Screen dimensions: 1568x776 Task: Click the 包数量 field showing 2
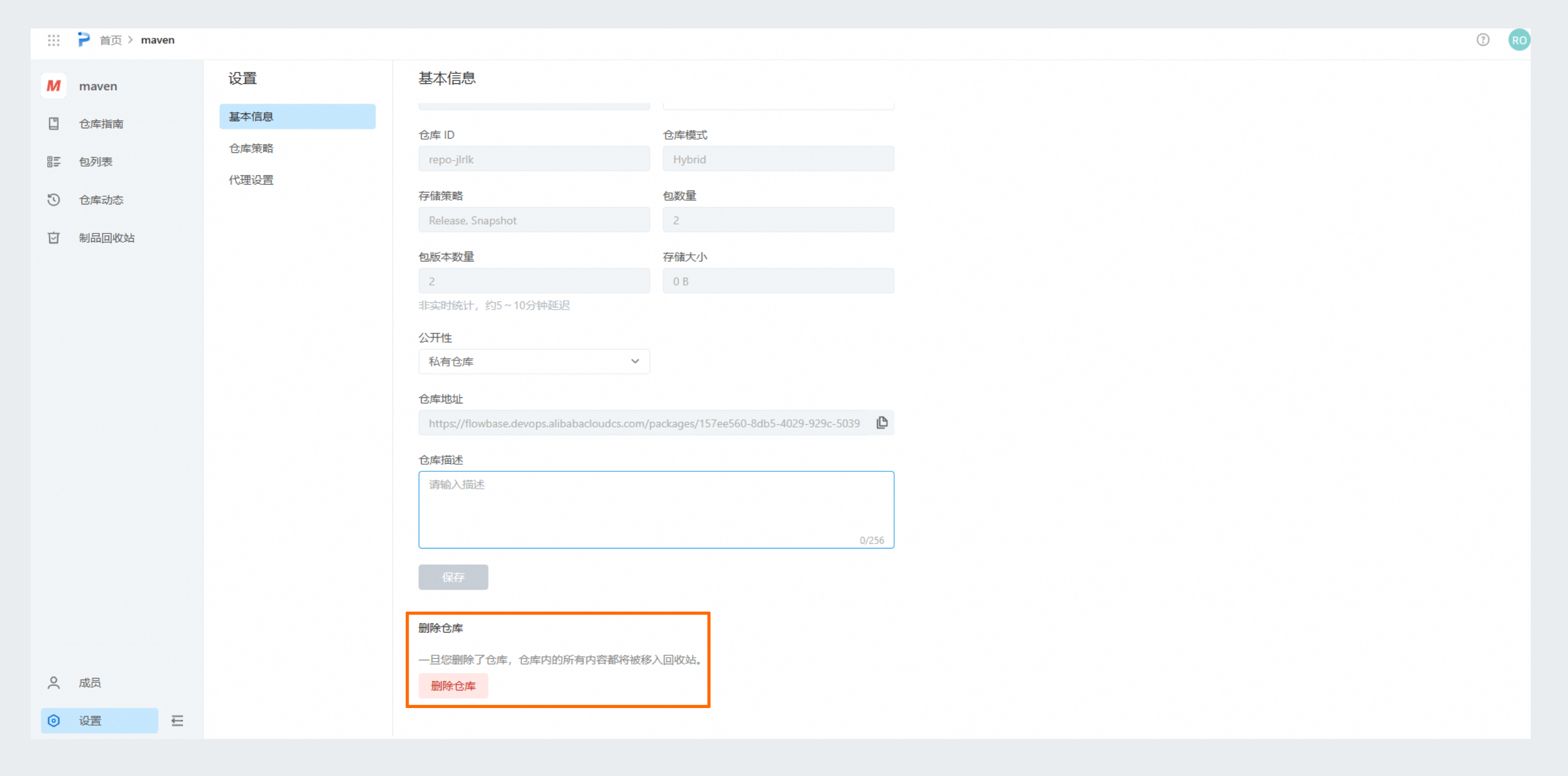pyautogui.click(x=778, y=220)
